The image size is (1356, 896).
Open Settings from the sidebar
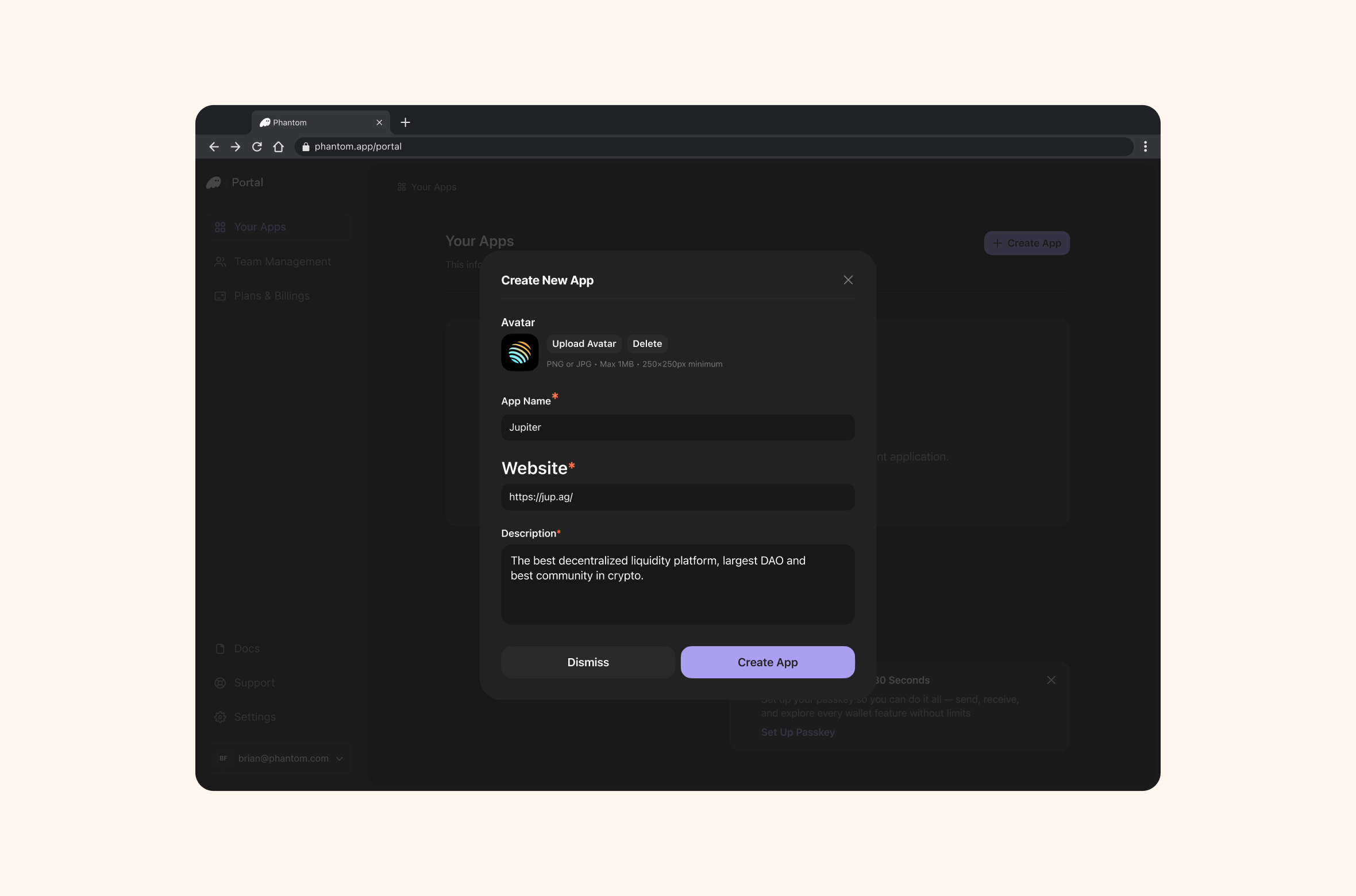(279, 717)
